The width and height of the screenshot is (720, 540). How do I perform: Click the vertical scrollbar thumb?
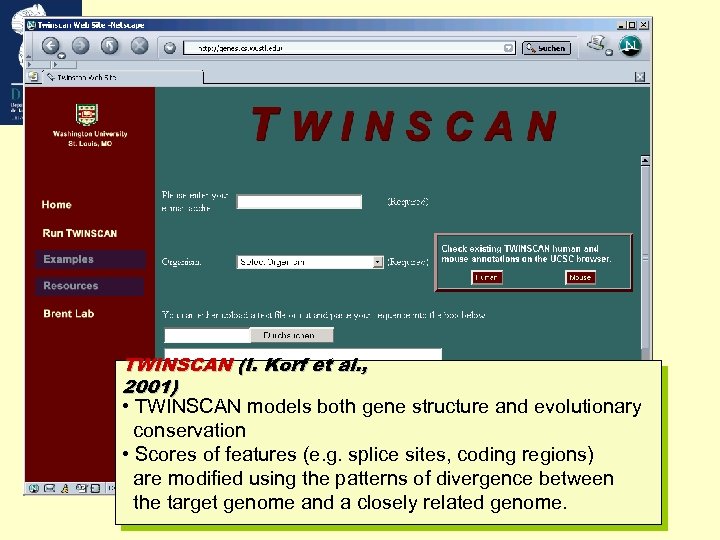point(645,257)
